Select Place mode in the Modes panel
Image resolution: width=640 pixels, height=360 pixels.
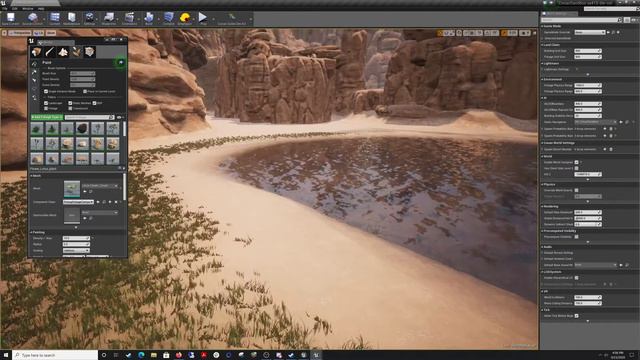[x=36, y=51]
